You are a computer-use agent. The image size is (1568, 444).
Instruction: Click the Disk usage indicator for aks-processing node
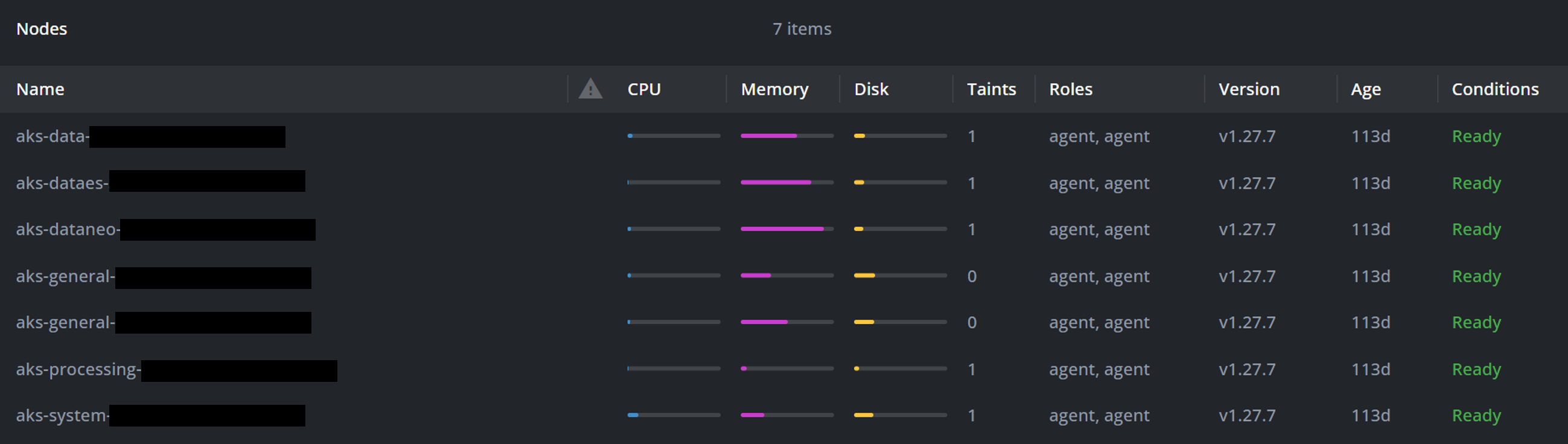pyautogui.click(x=898, y=369)
